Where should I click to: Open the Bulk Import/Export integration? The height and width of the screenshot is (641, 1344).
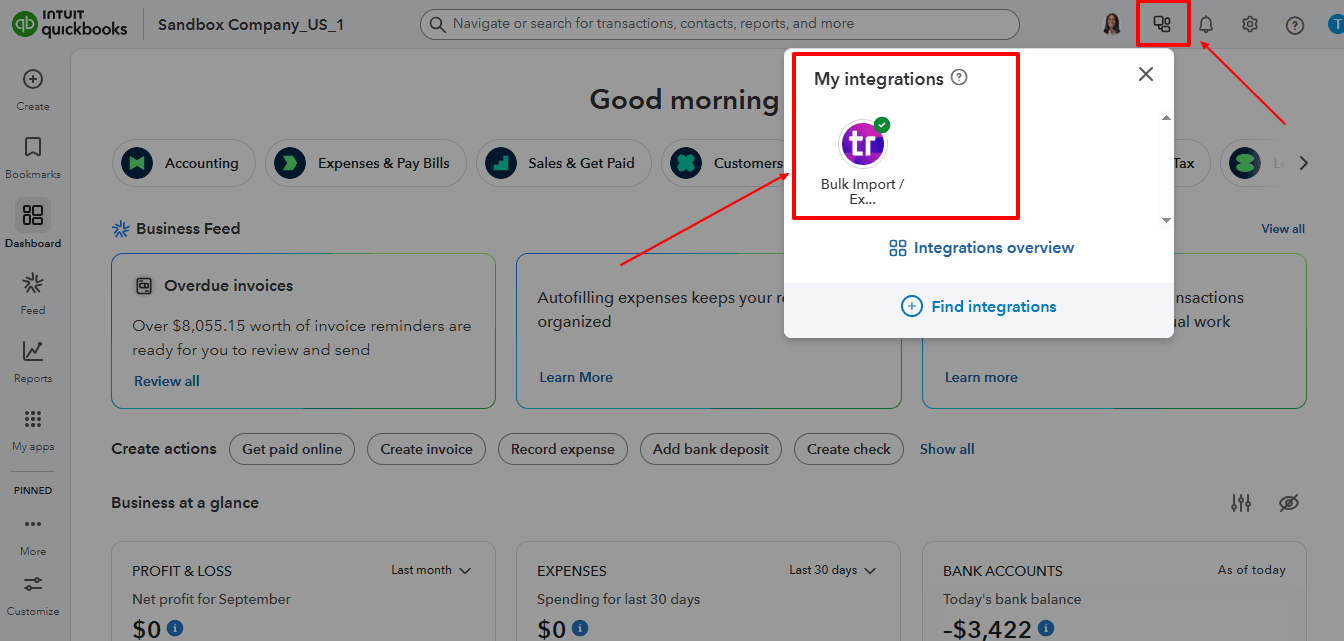click(x=862, y=143)
